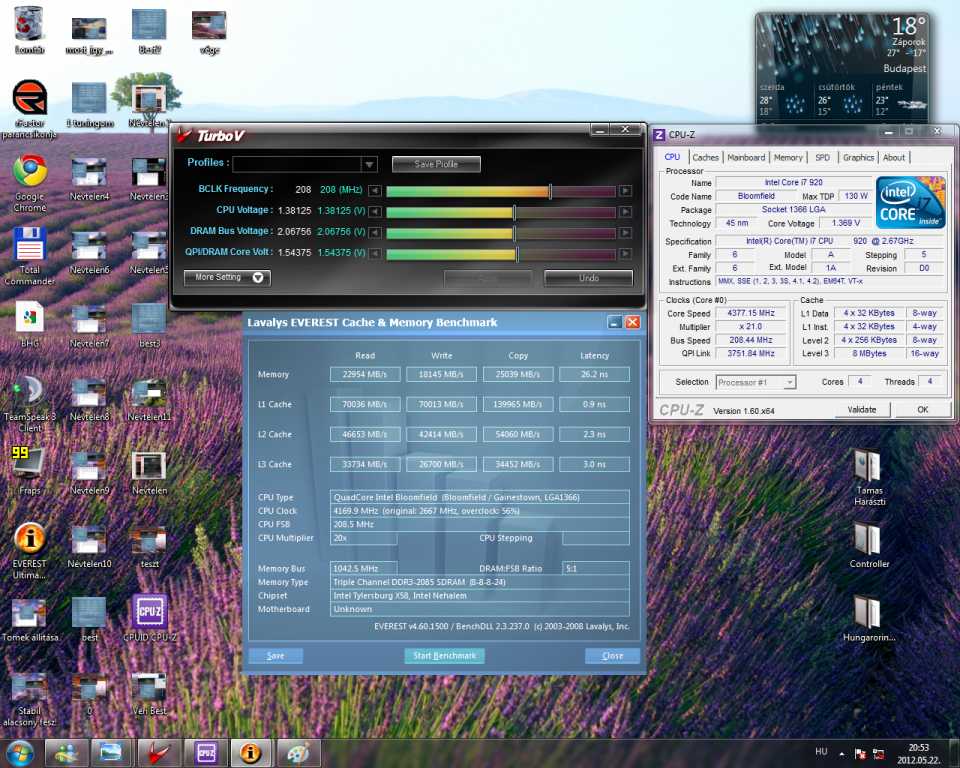Switch to the About tab in CPU-Z

coord(894,157)
